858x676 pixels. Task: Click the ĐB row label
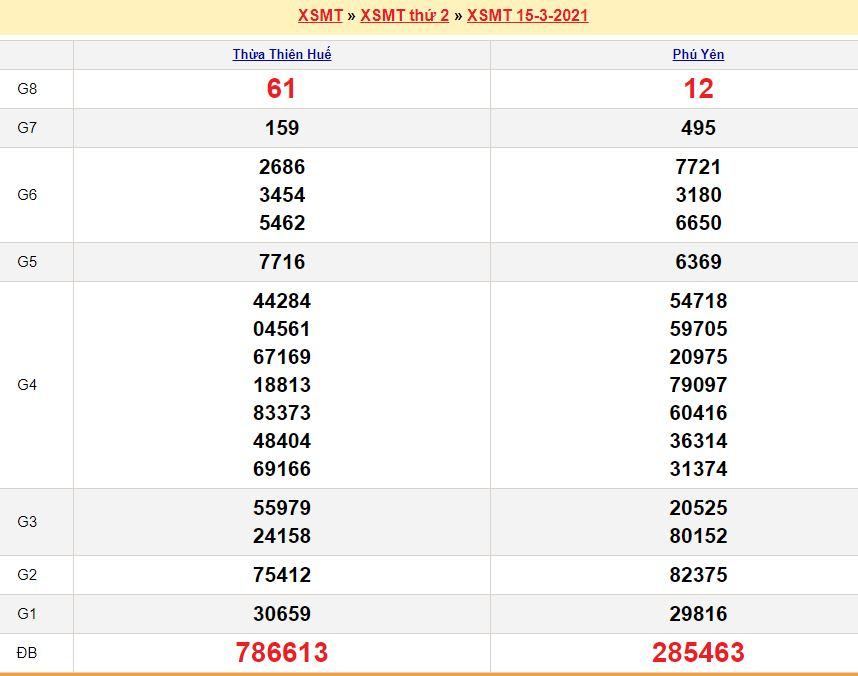(27, 652)
